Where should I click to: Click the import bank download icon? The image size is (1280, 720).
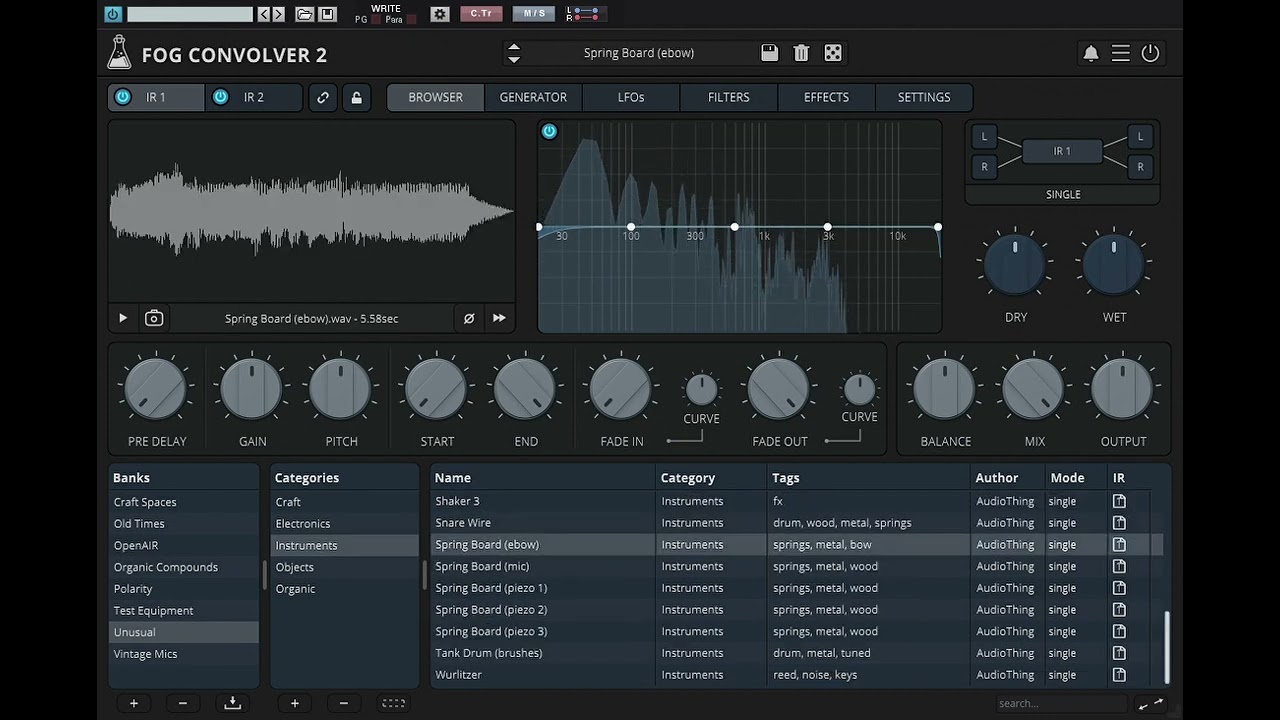click(232, 703)
